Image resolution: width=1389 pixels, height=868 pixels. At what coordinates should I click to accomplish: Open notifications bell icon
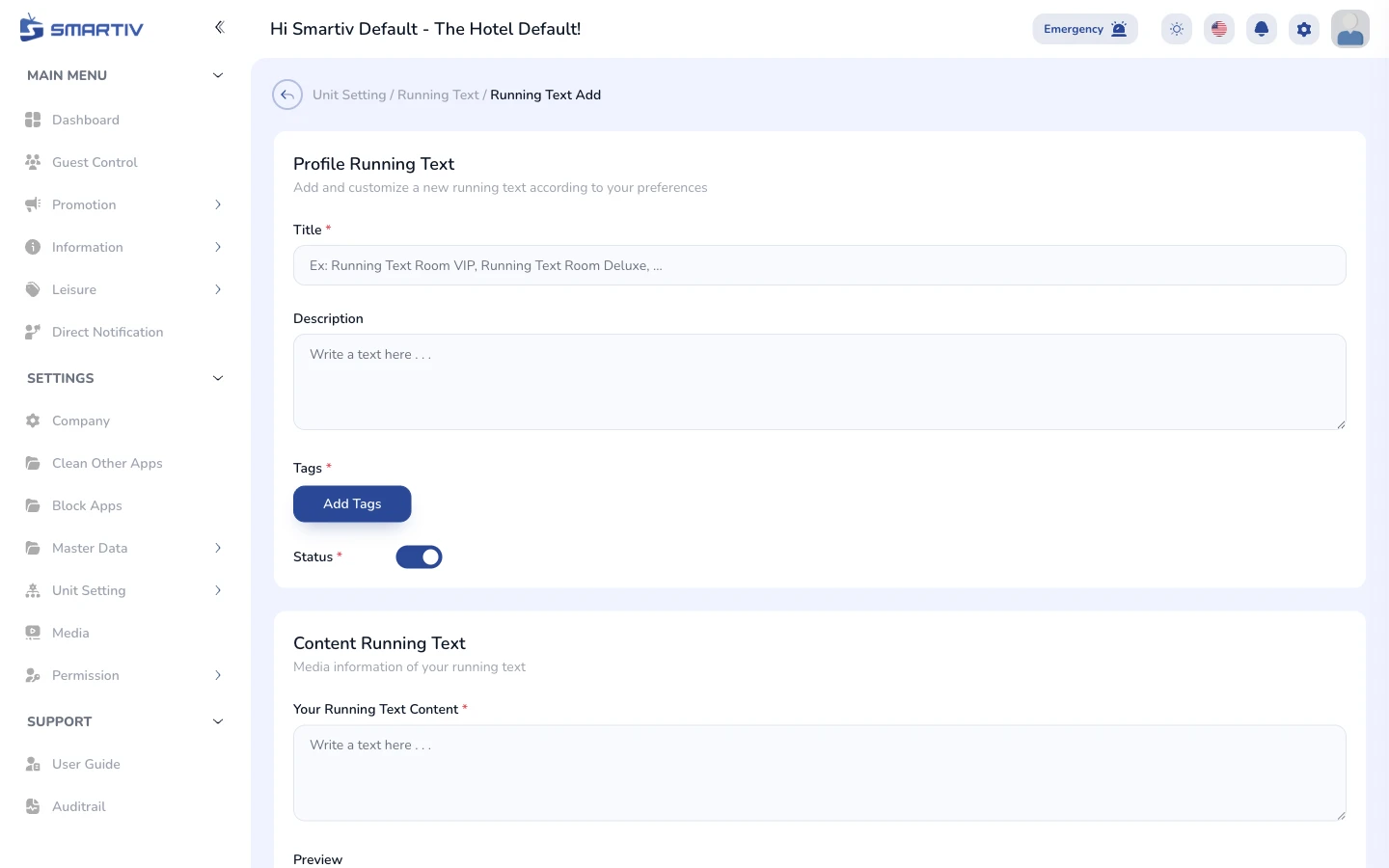coord(1262,29)
